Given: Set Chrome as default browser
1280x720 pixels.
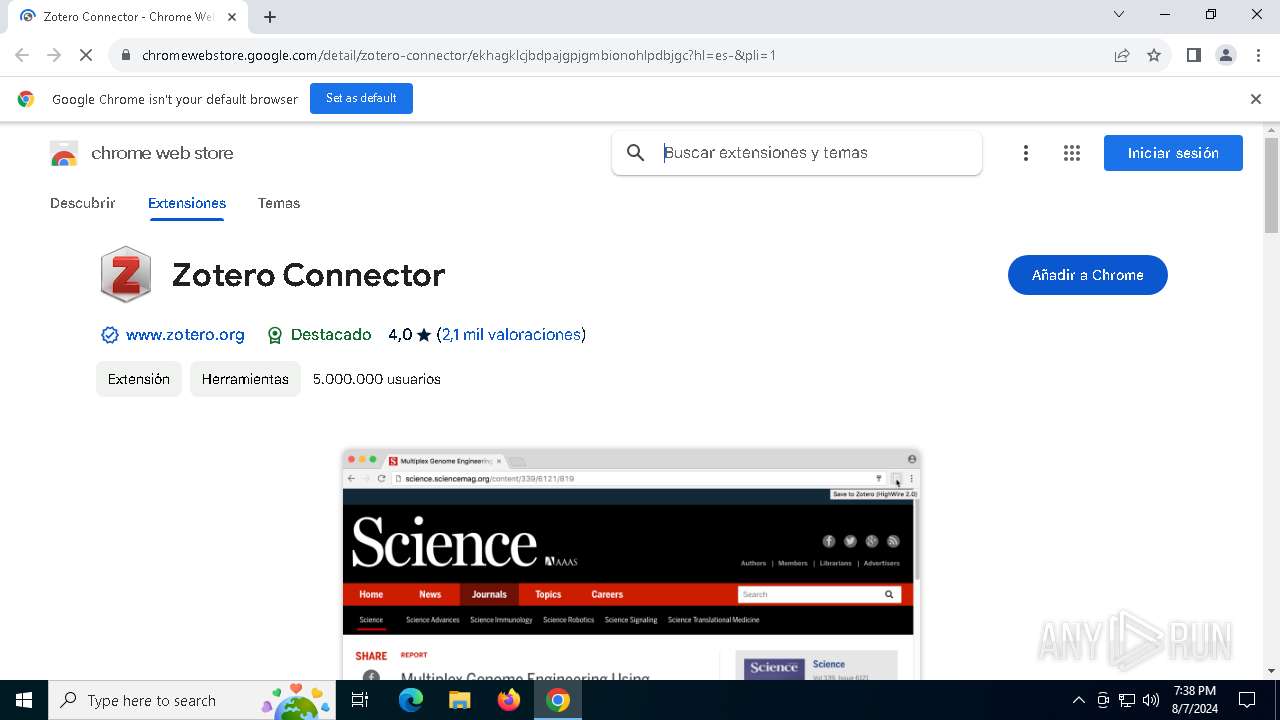Looking at the screenshot, I should pos(361,98).
